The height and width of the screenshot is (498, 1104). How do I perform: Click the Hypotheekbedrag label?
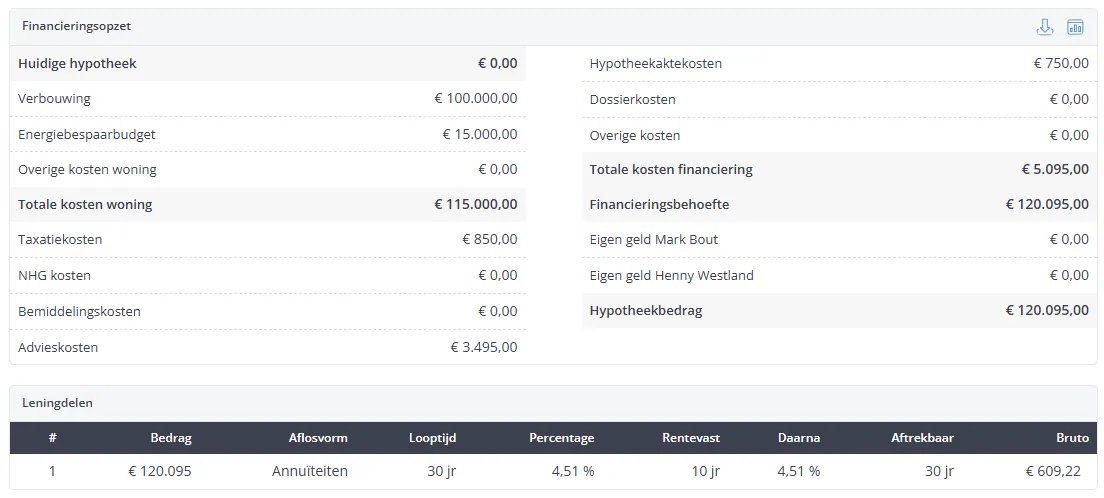(x=646, y=311)
